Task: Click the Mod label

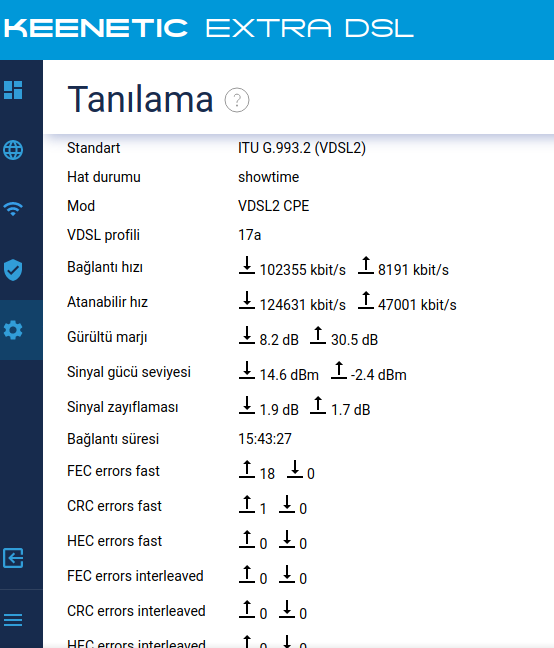Action: pos(81,206)
